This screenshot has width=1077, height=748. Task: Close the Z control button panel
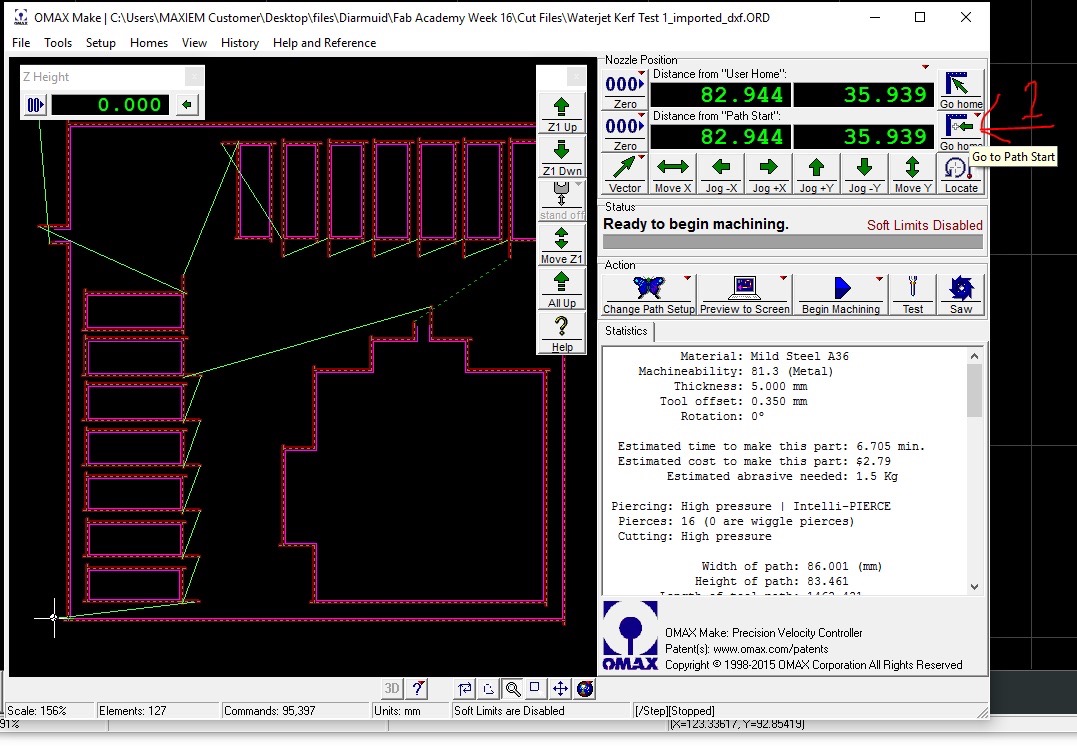click(x=576, y=76)
